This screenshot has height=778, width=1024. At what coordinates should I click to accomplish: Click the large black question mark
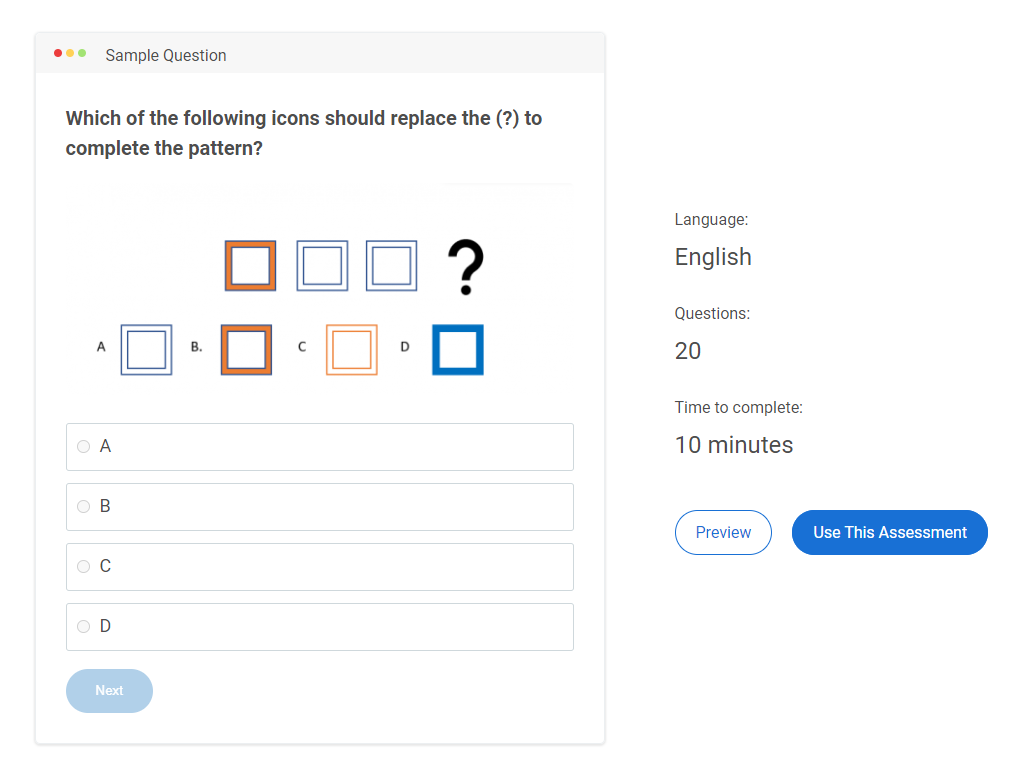click(x=465, y=267)
